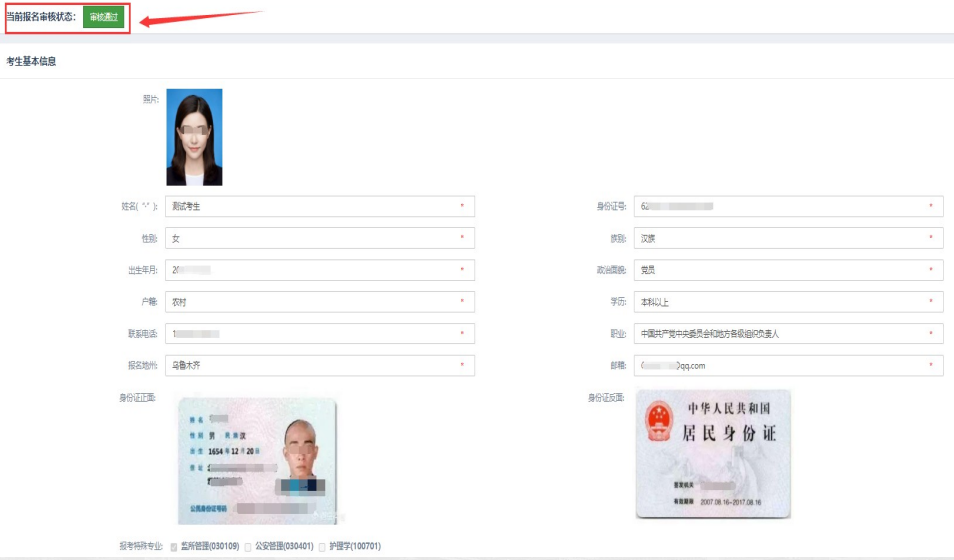The width and height of the screenshot is (954, 560).
Task: Click the 出生年月 date field
Action: [319, 270]
